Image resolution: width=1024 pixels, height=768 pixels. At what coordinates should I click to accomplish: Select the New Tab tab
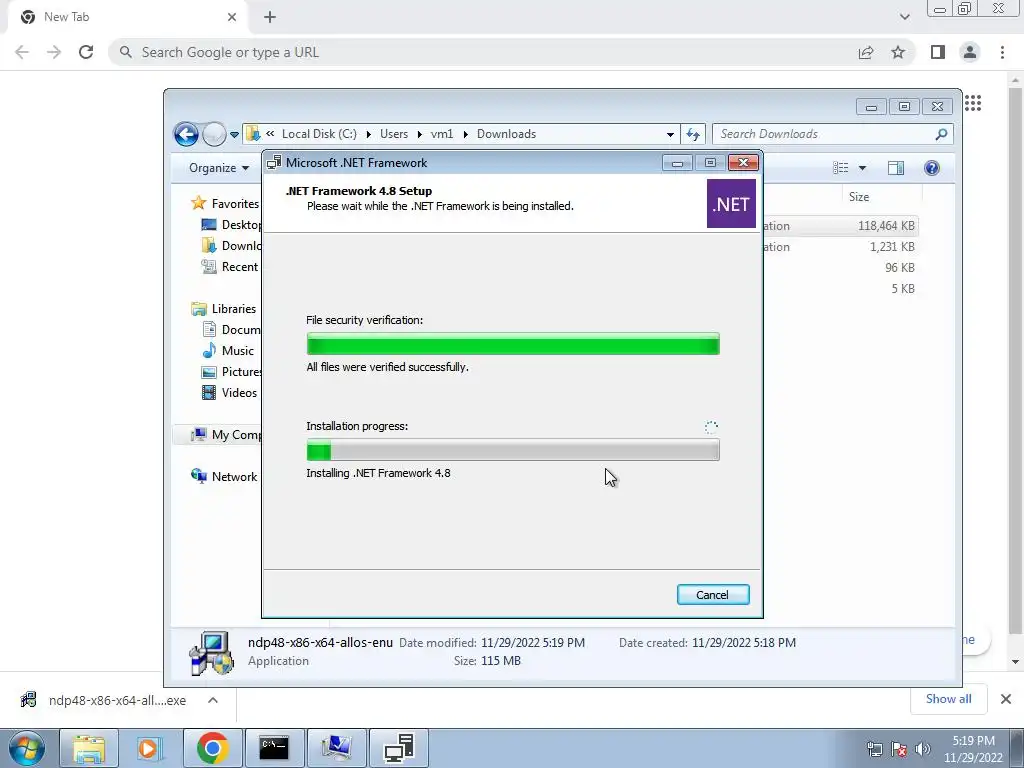point(128,17)
